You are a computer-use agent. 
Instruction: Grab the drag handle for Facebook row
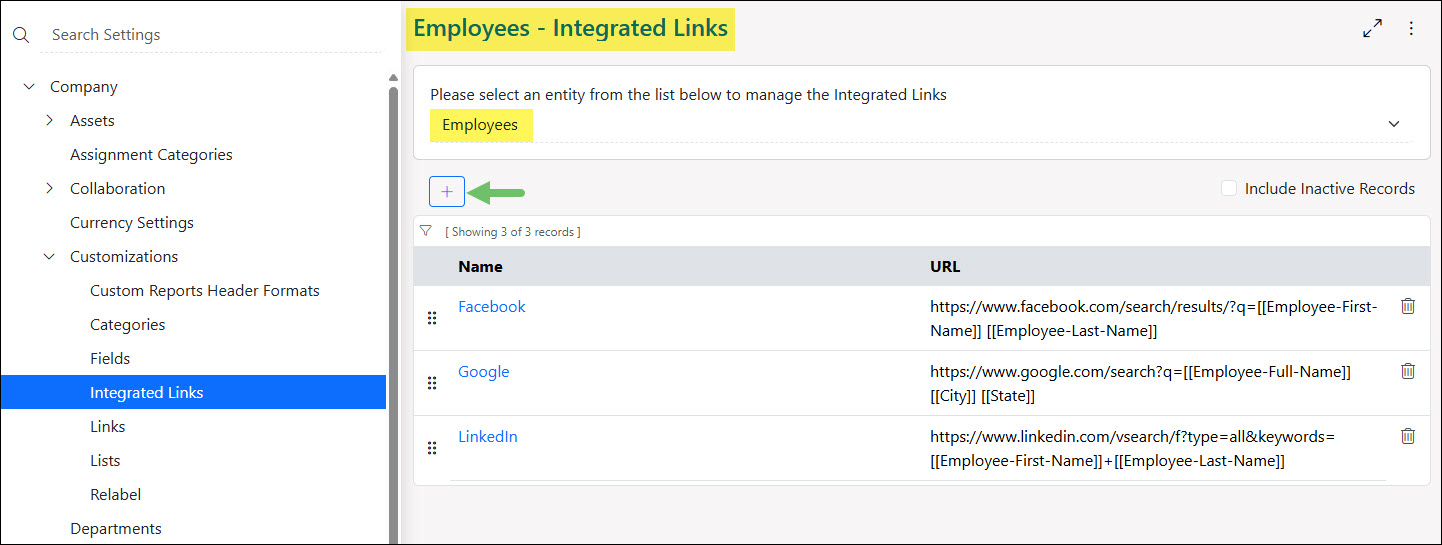432,318
